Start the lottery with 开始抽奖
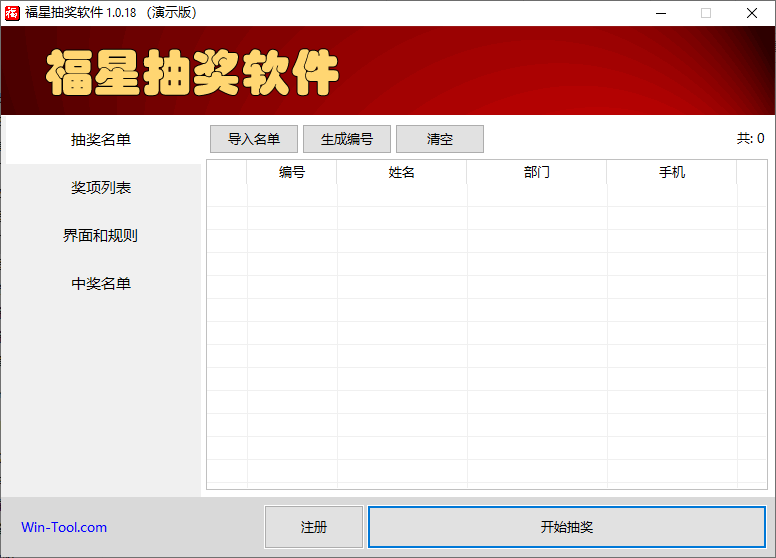 point(567,527)
